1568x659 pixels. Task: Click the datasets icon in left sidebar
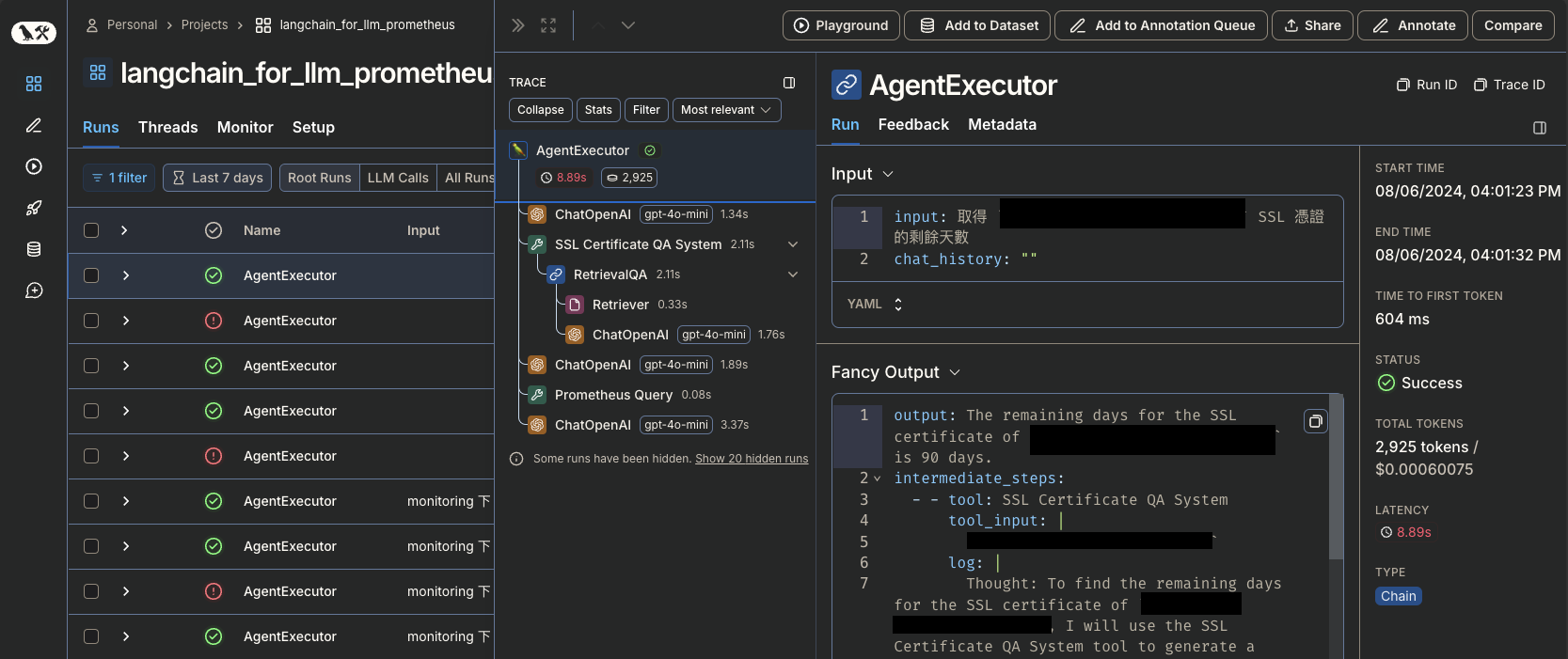tap(34, 249)
